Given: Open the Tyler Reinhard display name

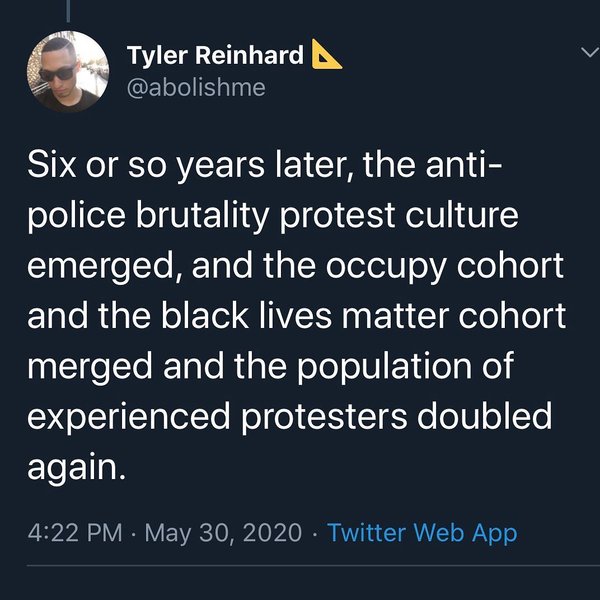Looking at the screenshot, I should 215,56.
